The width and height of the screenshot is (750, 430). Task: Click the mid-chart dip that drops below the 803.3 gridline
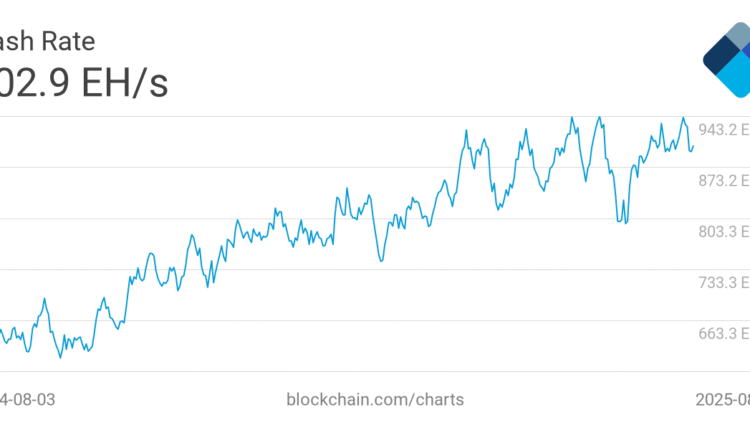click(x=381, y=260)
